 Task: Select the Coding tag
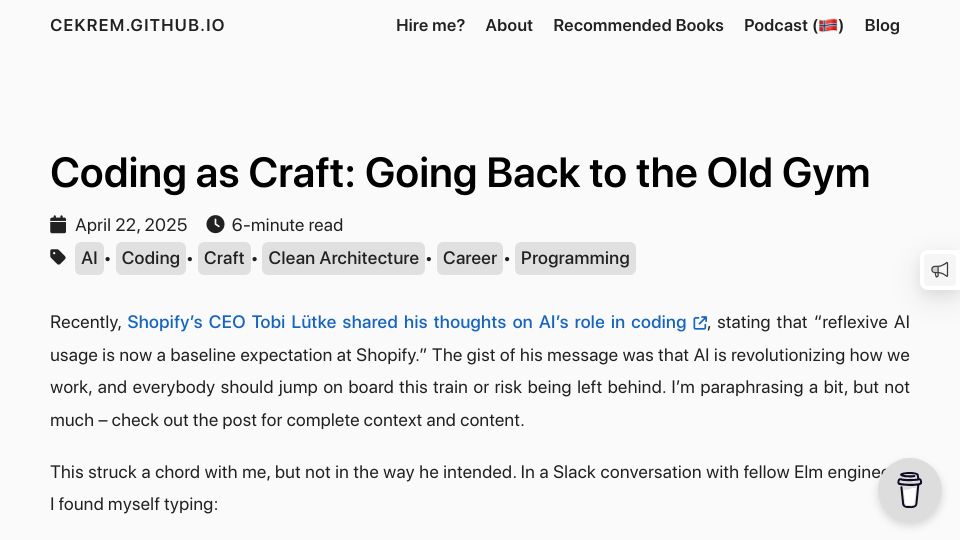point(151,258)
